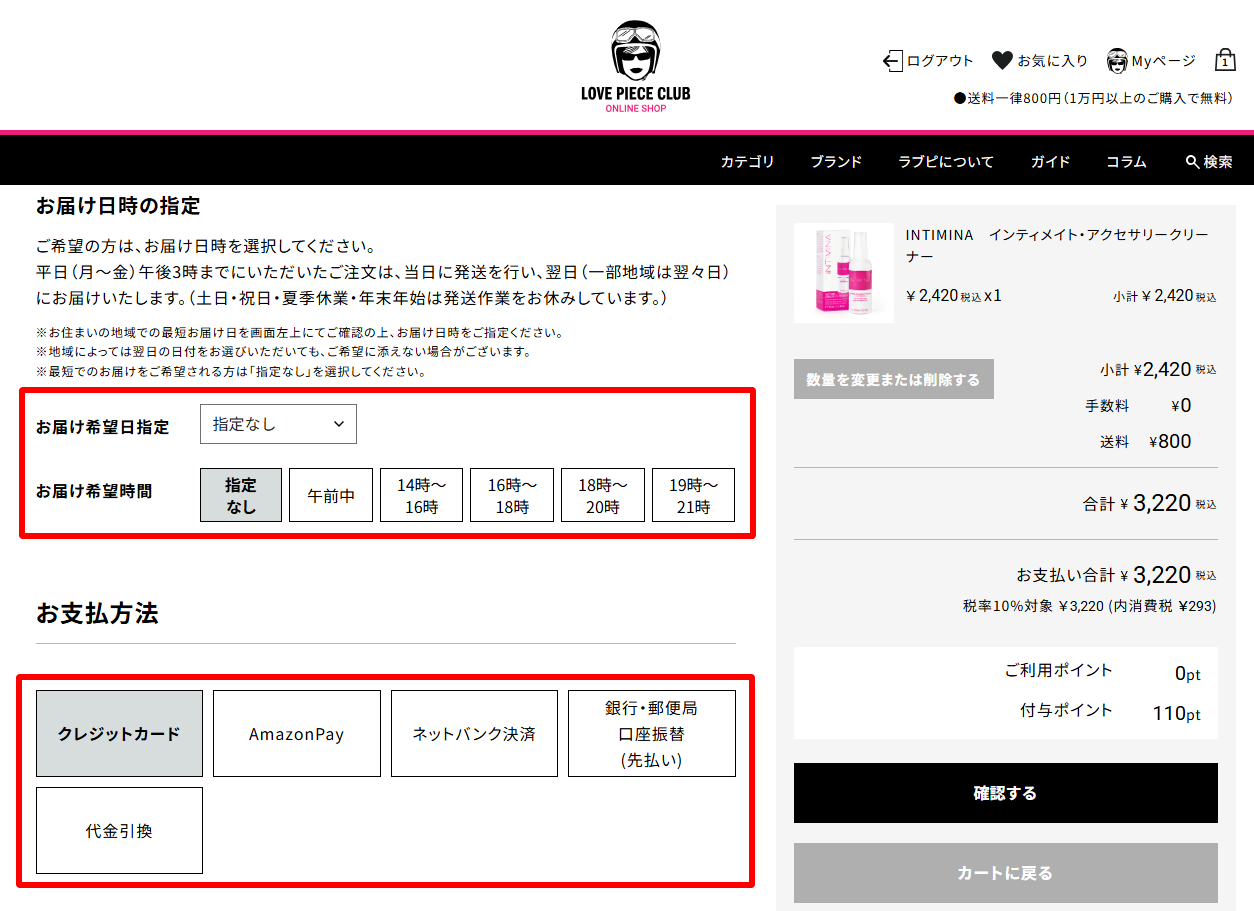The width and height of the screenshot is (1254, 911).
Task: Click the Love Piece Club logo
Action: 635,66
